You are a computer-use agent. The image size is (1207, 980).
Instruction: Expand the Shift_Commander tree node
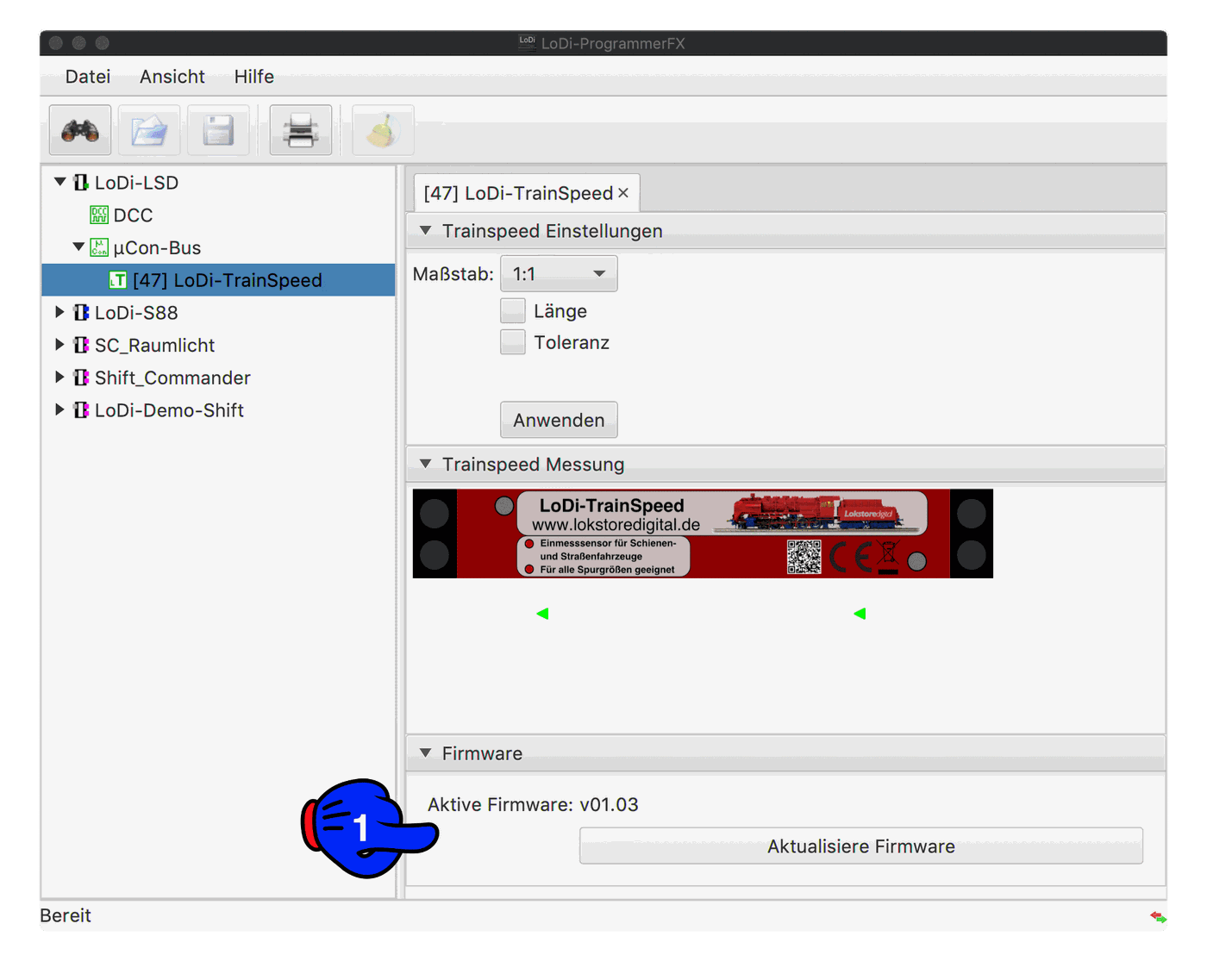(59, 378)
